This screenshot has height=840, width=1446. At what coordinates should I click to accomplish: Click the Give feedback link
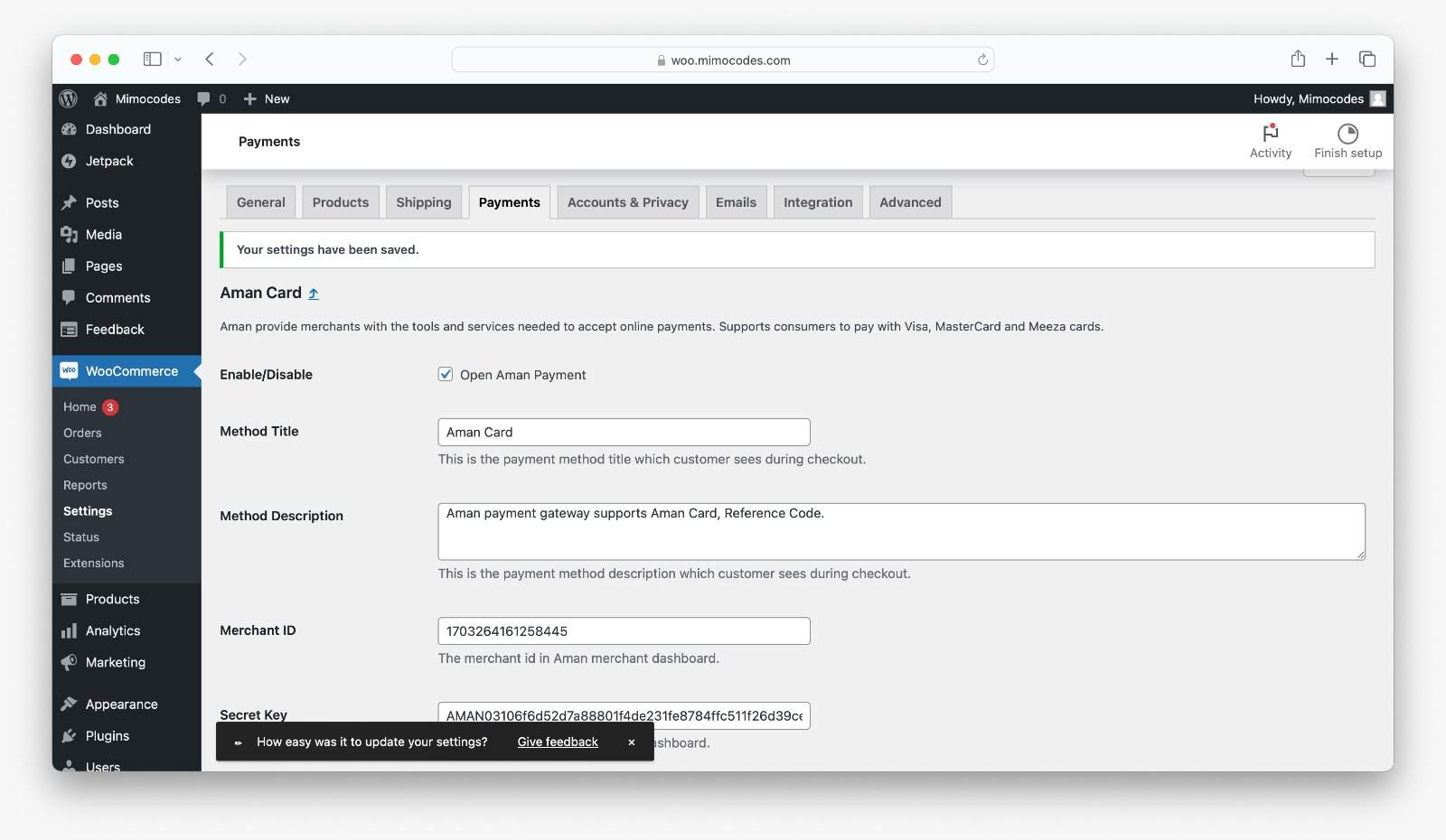[x=558, y=742]
